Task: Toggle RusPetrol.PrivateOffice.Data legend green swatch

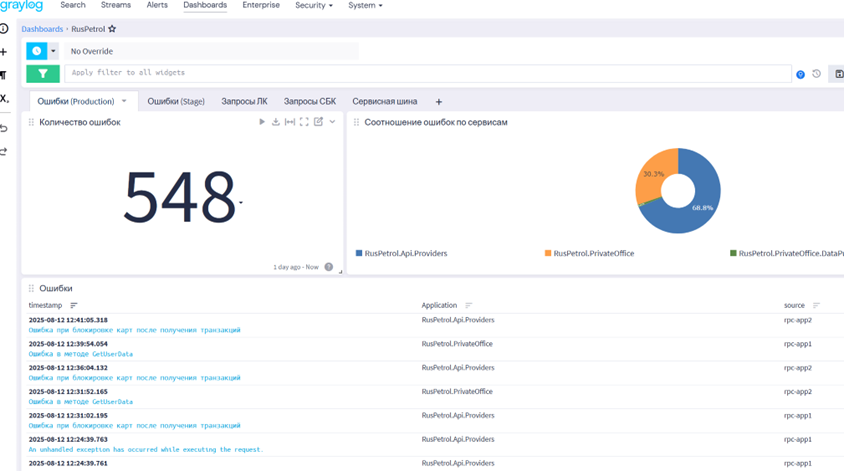Action: [x=733, y=253]
